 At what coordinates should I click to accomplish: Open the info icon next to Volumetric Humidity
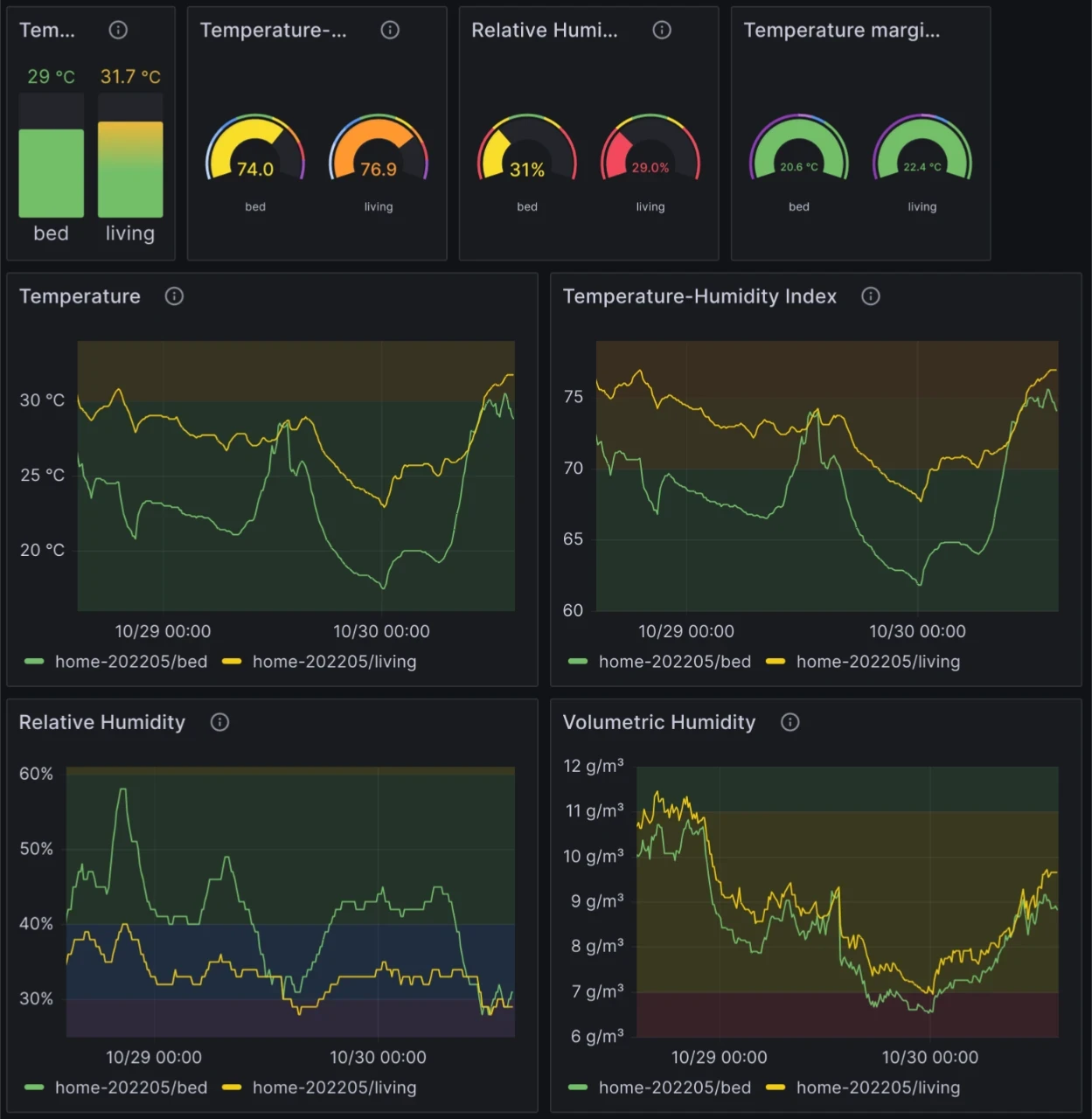click(x=789, y=722)
